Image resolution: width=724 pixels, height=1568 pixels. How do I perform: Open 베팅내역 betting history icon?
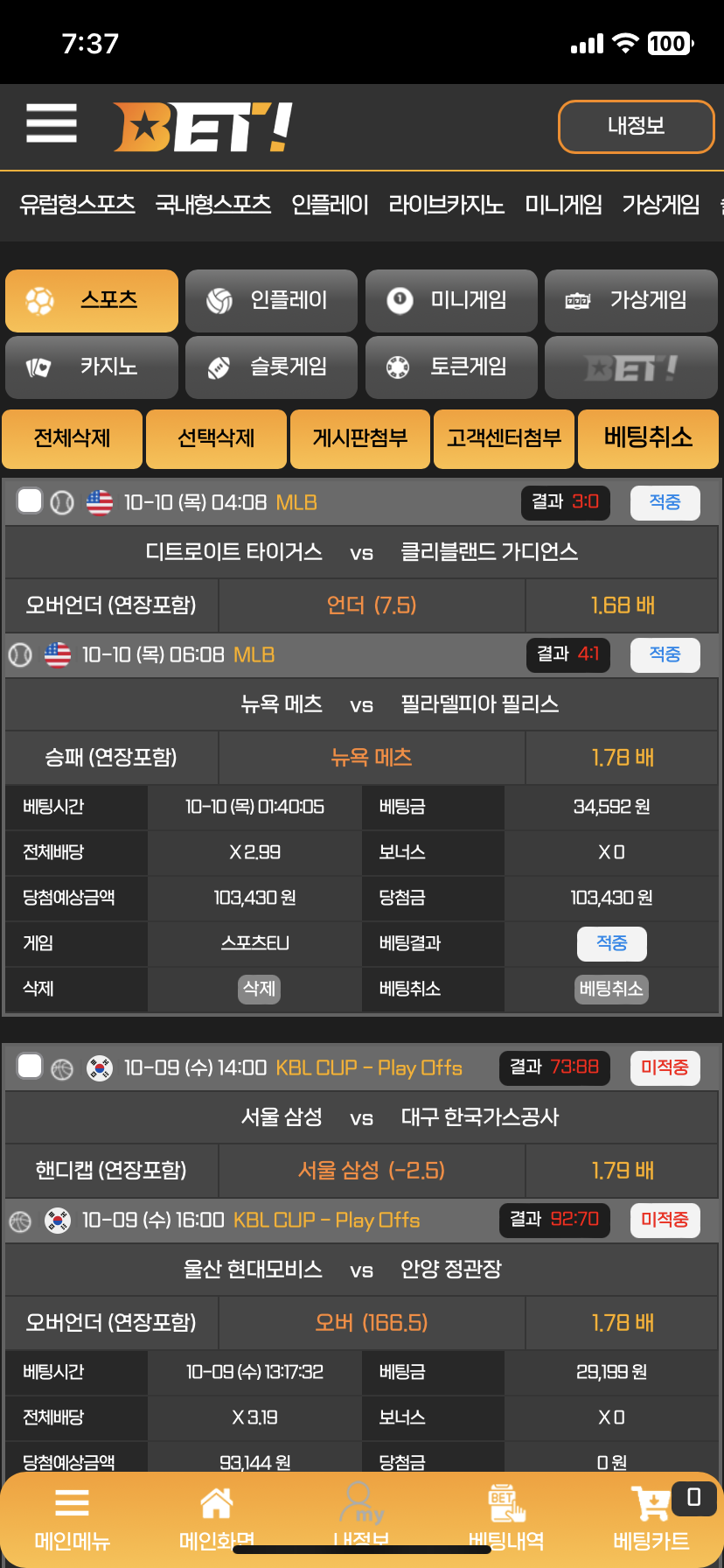click(506, 1505)
